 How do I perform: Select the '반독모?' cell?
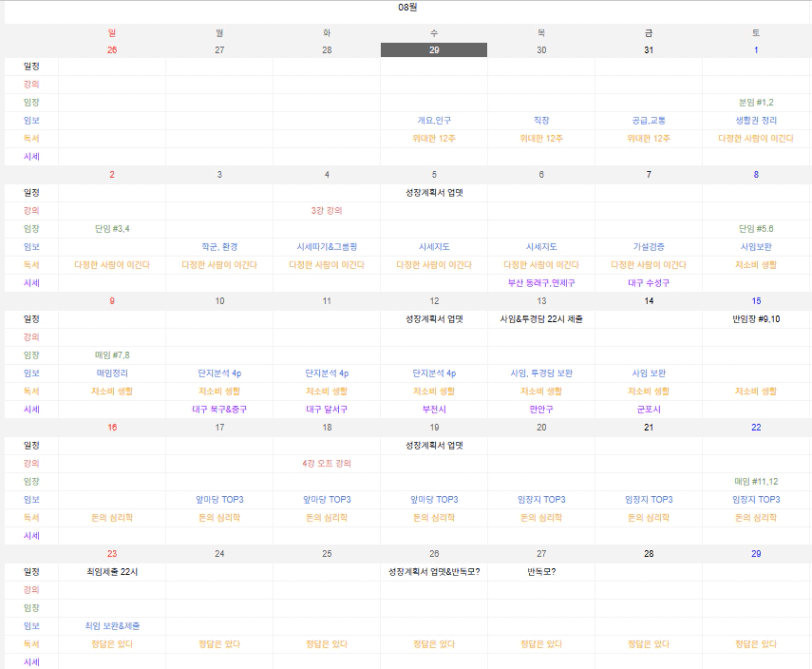[541, 572]
